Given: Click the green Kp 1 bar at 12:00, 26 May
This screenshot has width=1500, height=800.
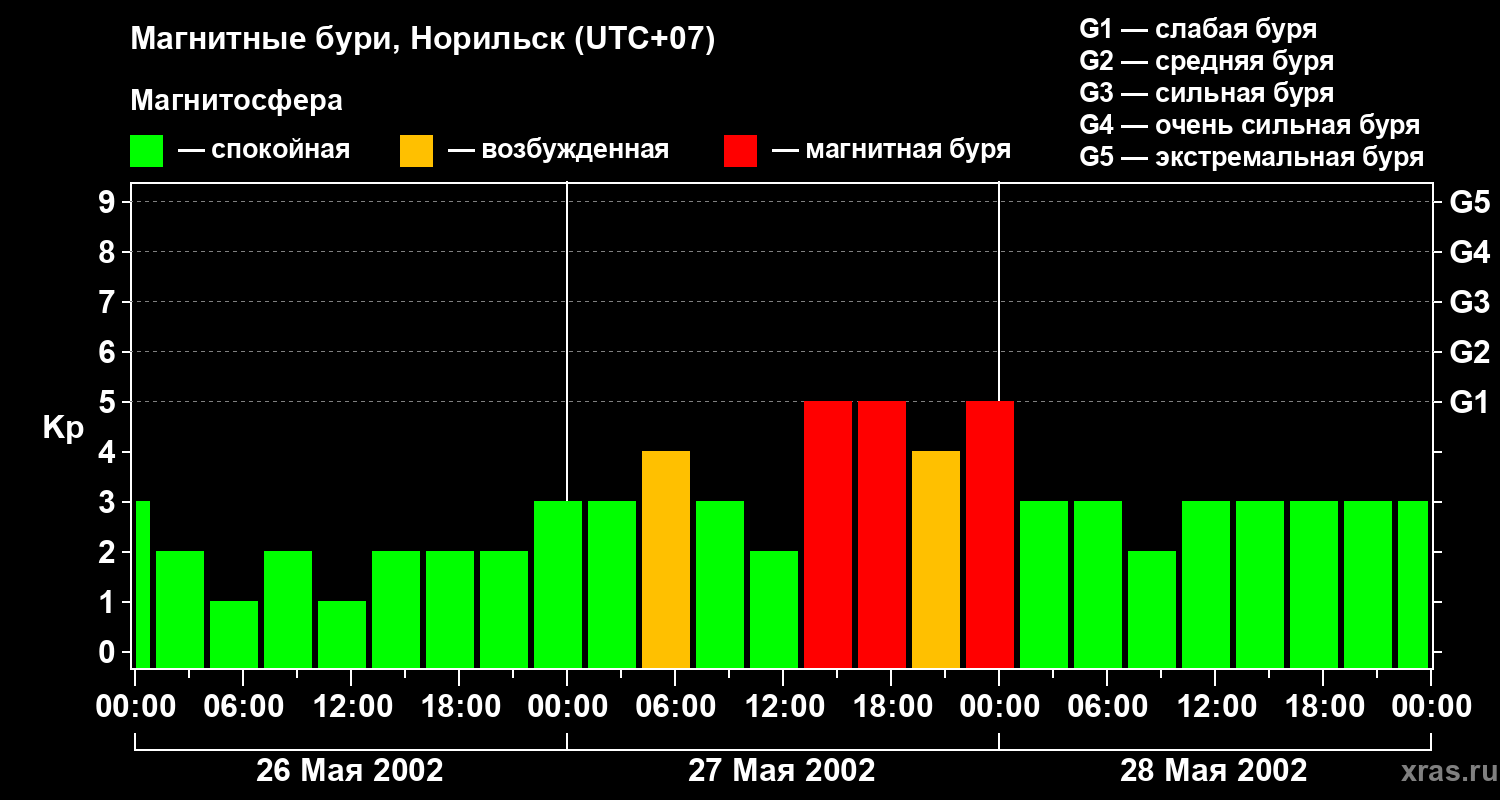Looking at the screenshot, I should click(x=342, y=634).
